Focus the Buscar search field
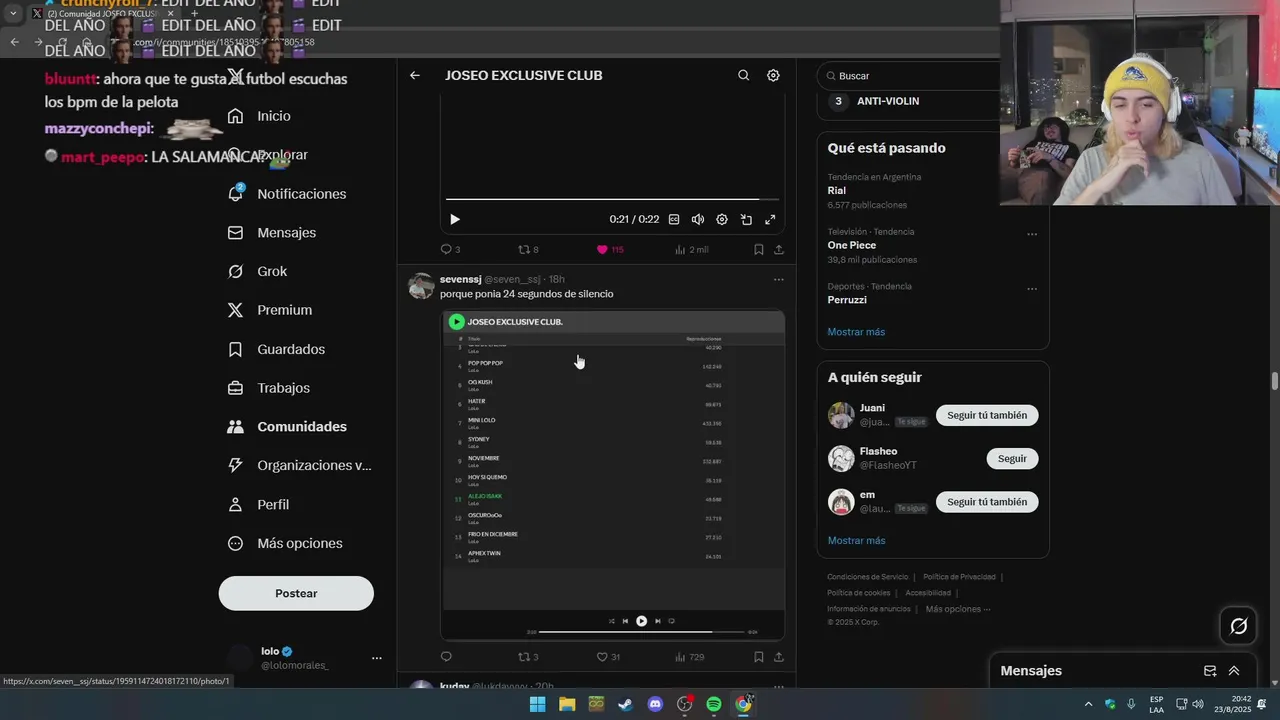This screenshot has width=1280, height=720. click(x=910, y=76)
